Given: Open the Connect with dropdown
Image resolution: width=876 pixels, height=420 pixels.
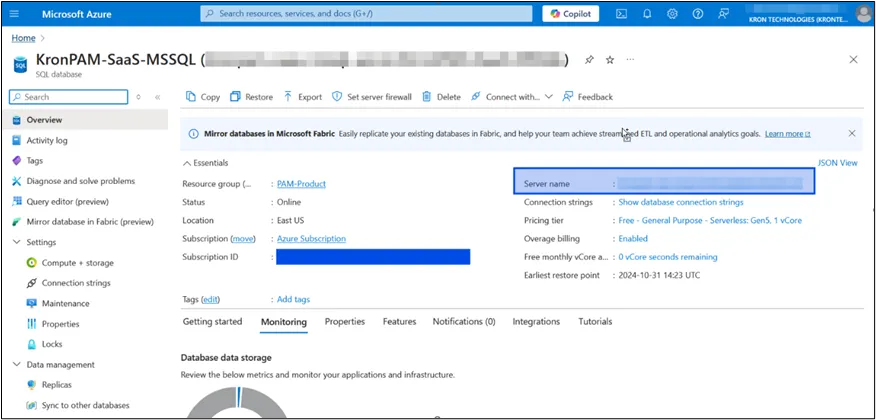Looking at the screenshot, I should click(512, 97).
